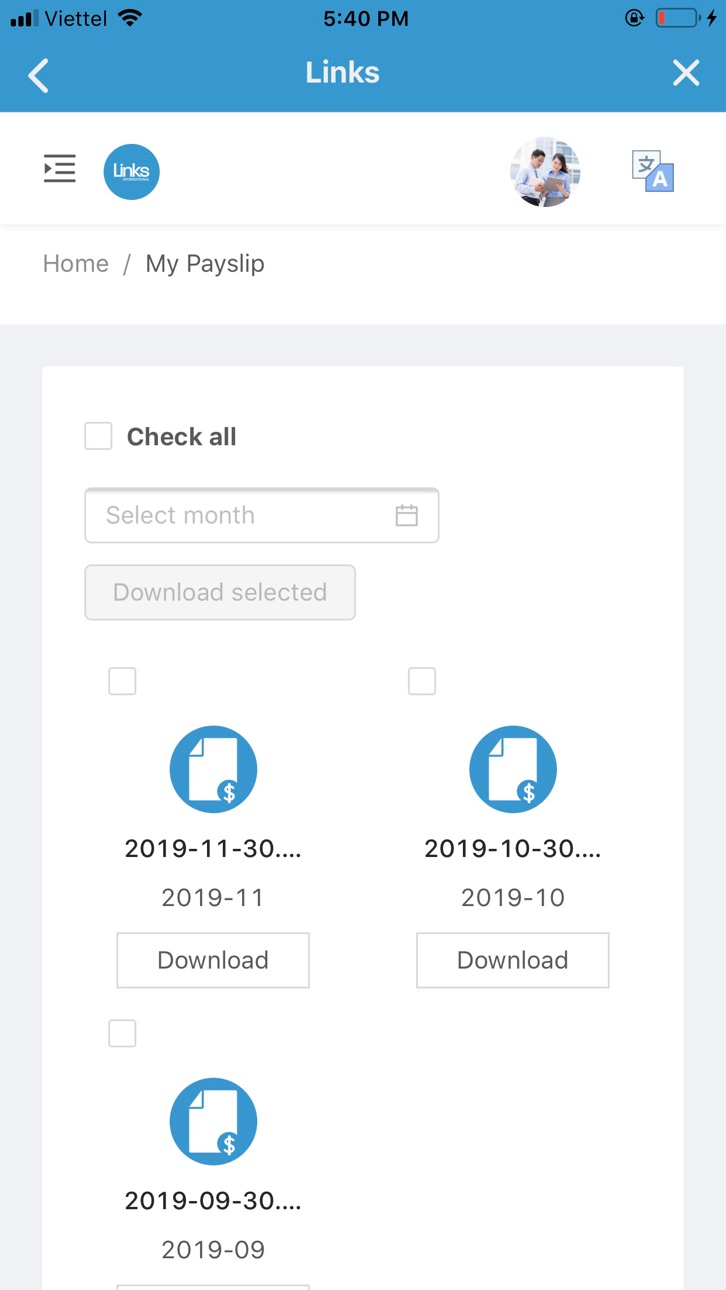The height and width of the screenshot is (1290, 726).
Task: Tap the 2019-11 payslip file icon
Action: coord(213,769)
